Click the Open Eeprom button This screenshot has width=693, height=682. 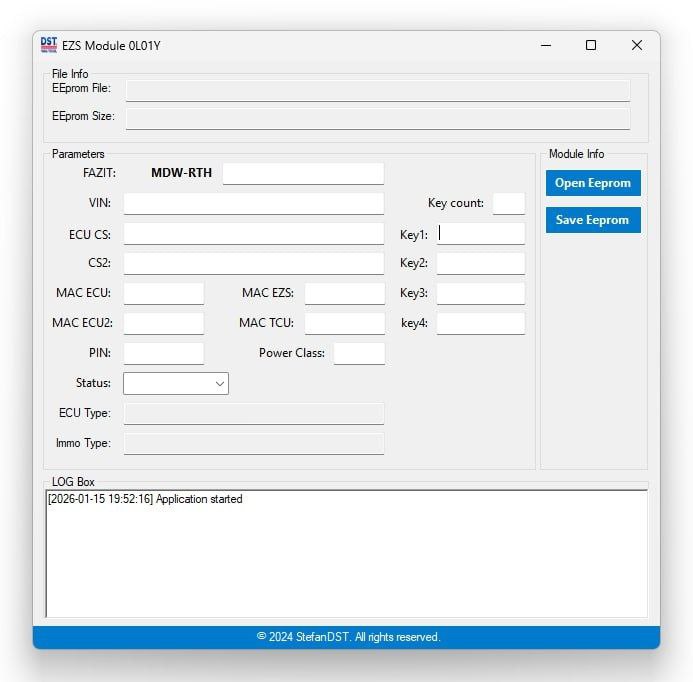tap(593, 183)
